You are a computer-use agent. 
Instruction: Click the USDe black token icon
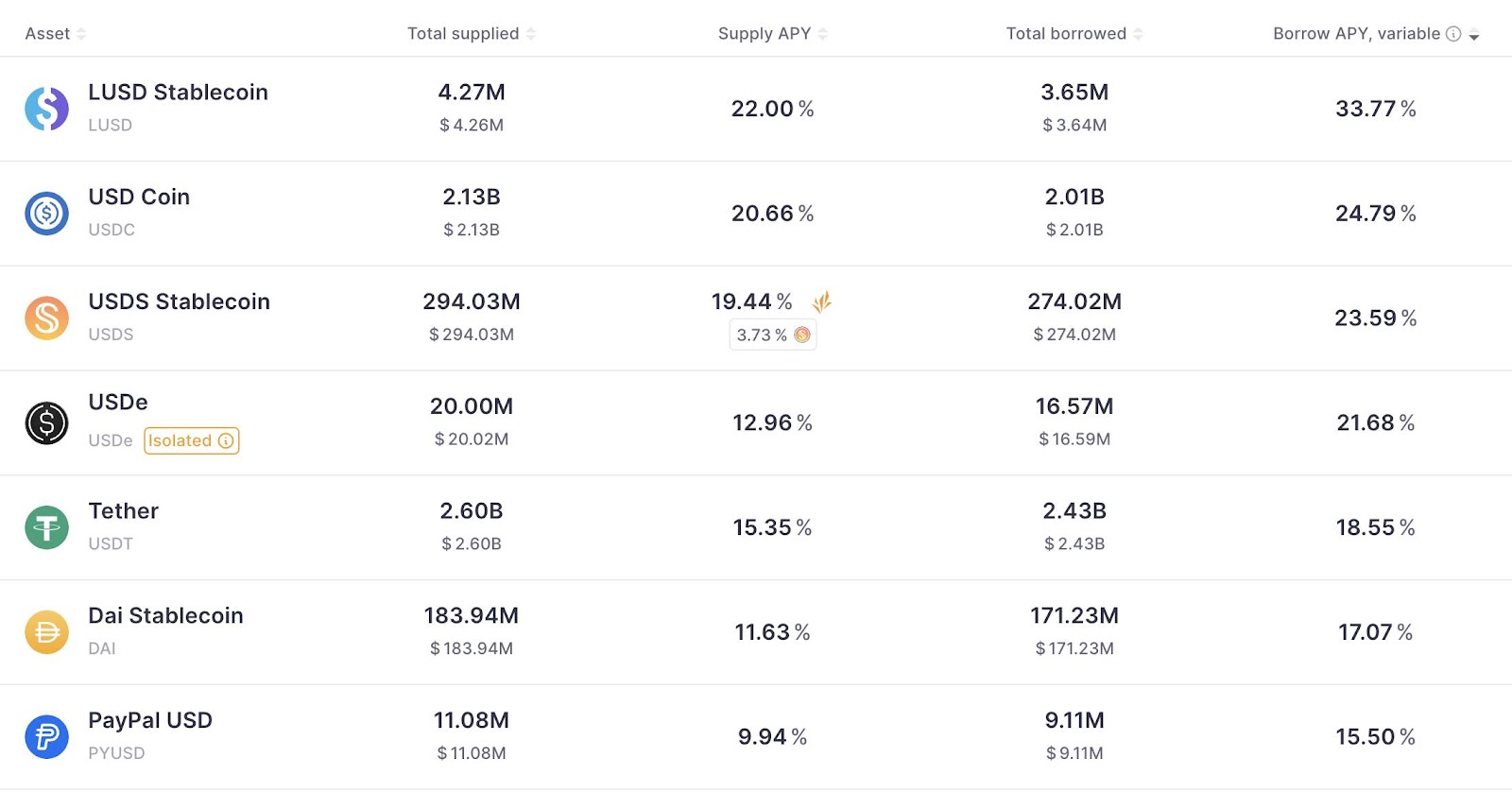[46, 423]
